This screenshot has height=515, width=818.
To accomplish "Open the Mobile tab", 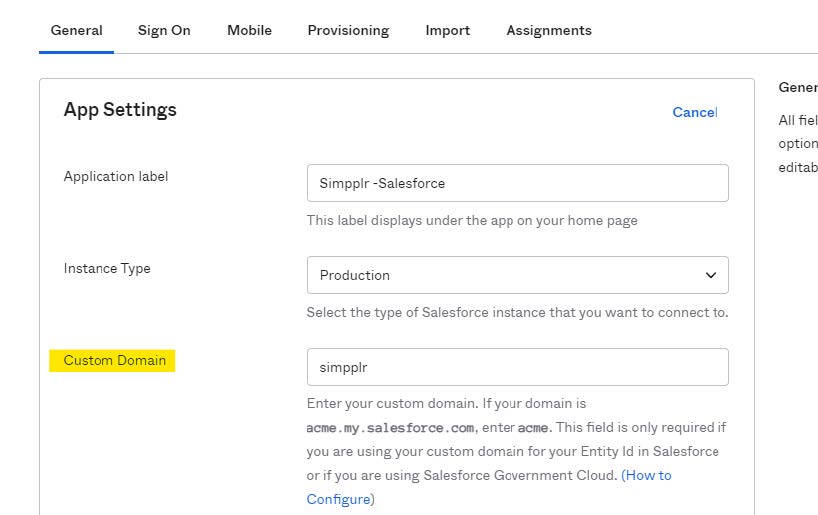I will 249,30.
